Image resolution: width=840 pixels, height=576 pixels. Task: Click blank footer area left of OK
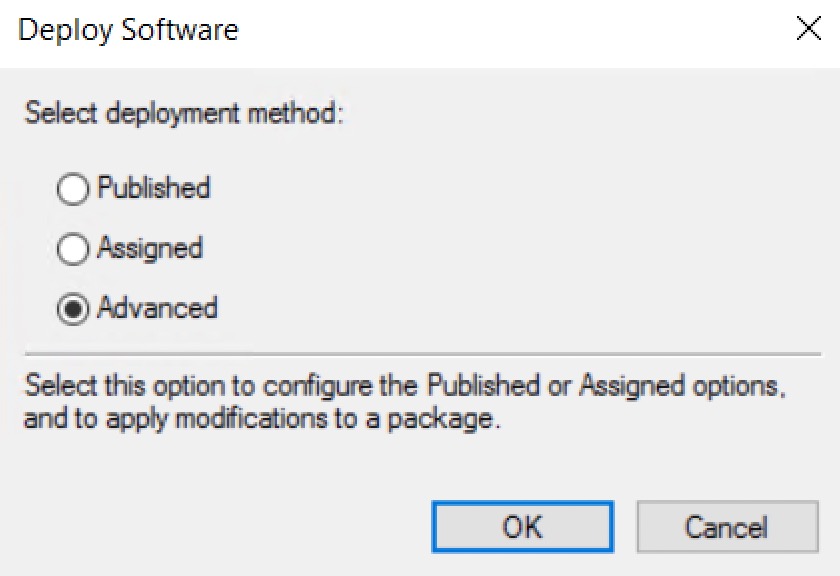(x=220, y=527)
